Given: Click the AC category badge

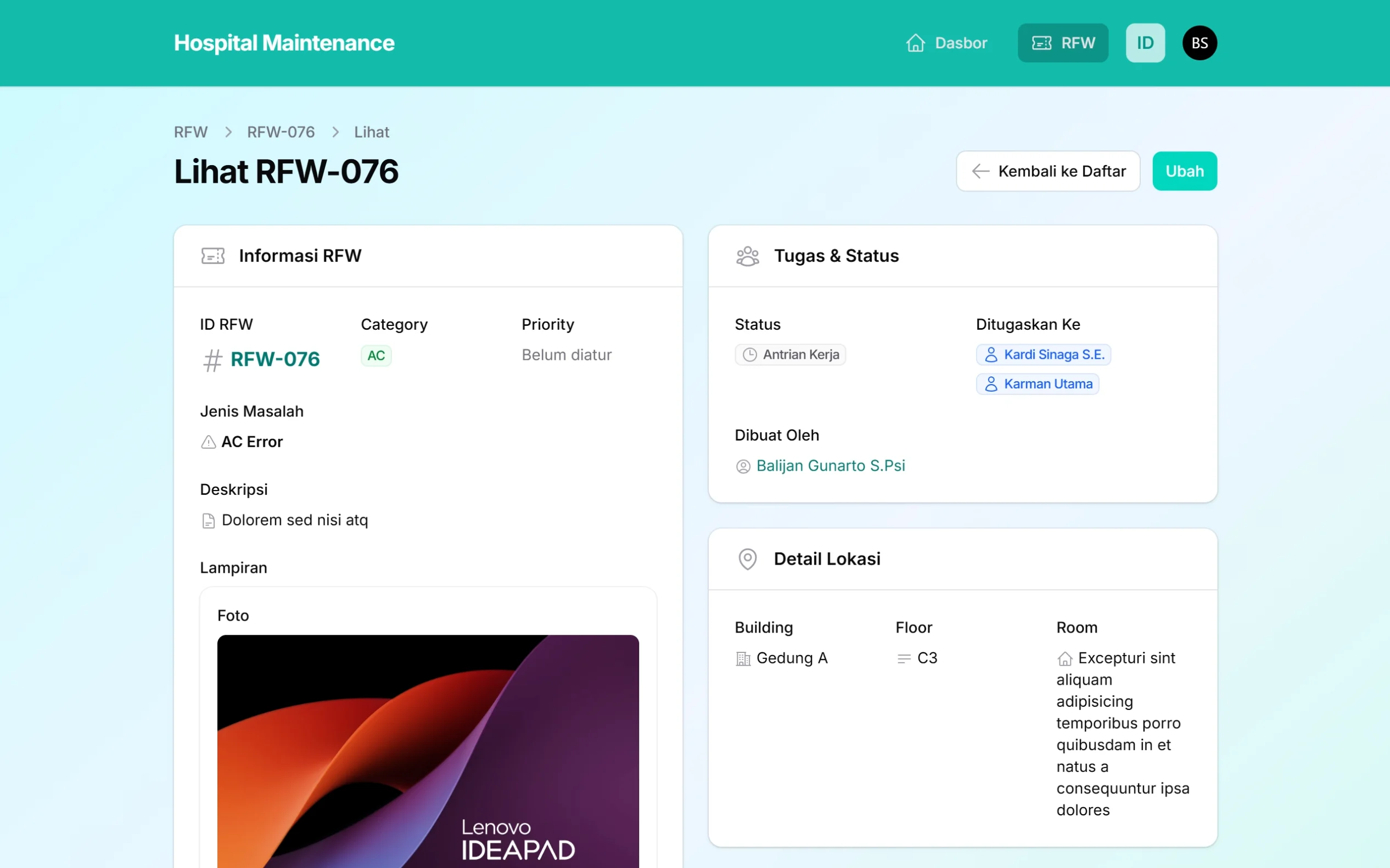Looking at the screenshot, I should click(x=376, y=356).
